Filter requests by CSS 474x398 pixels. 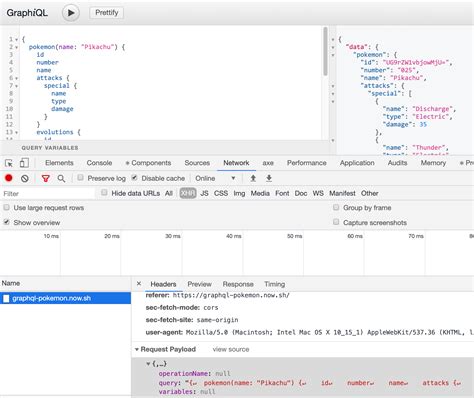221,193
